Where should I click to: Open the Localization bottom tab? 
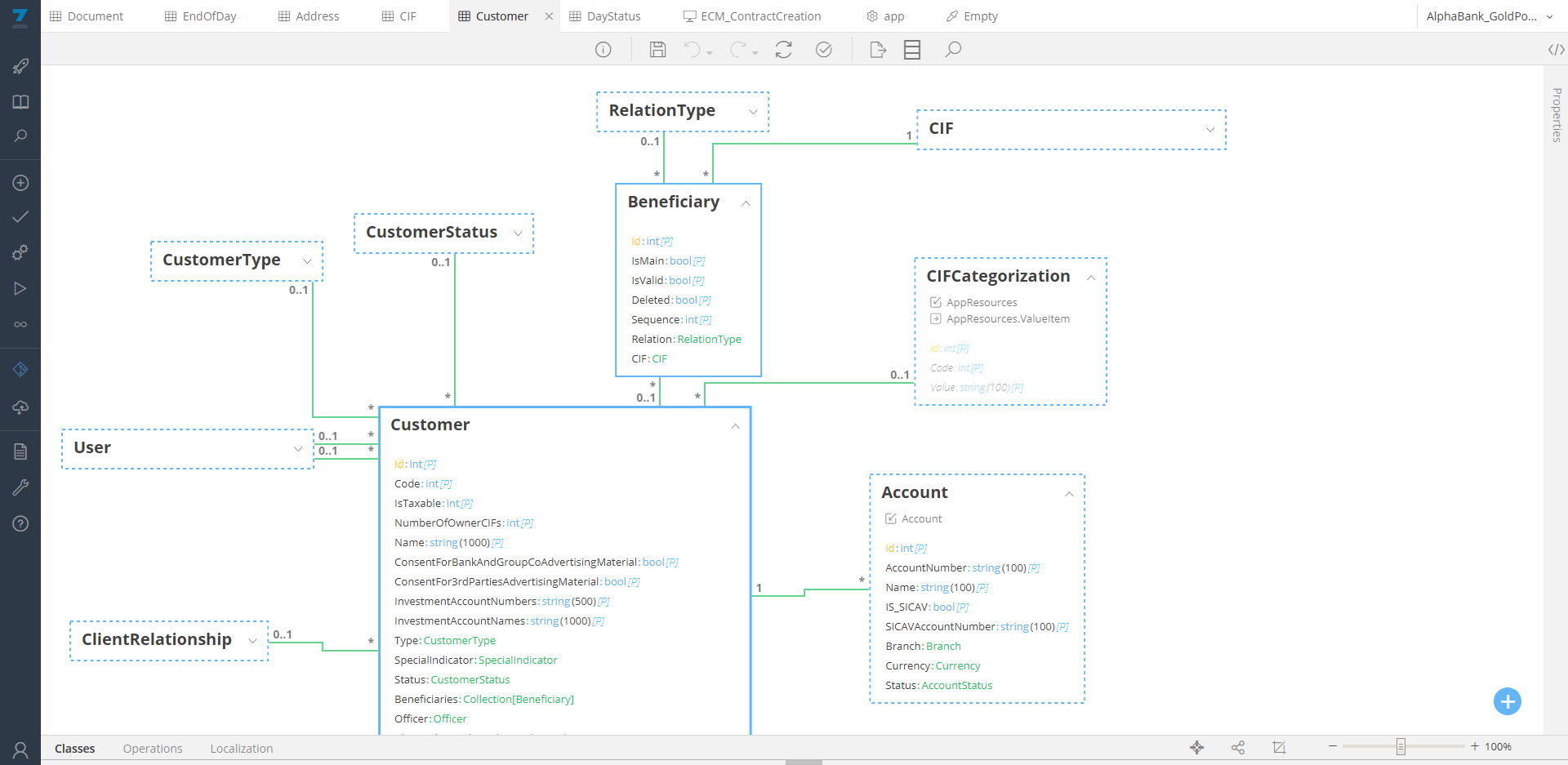click(x=242, y=749)
